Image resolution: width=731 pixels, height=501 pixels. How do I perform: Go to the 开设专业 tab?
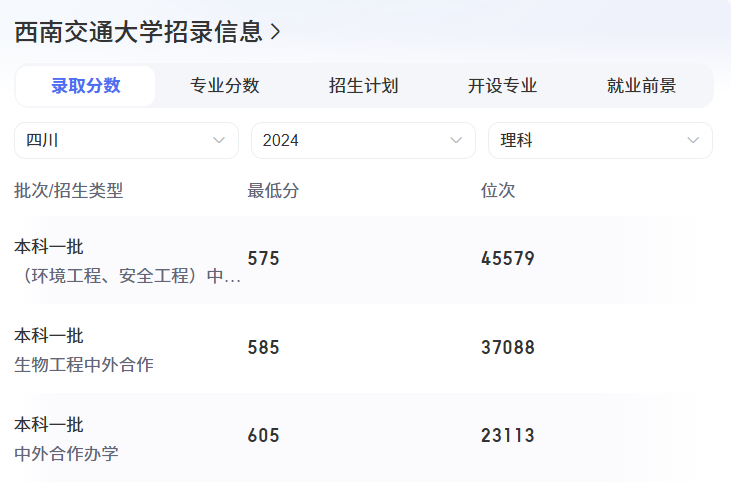[x=503, y=86]
